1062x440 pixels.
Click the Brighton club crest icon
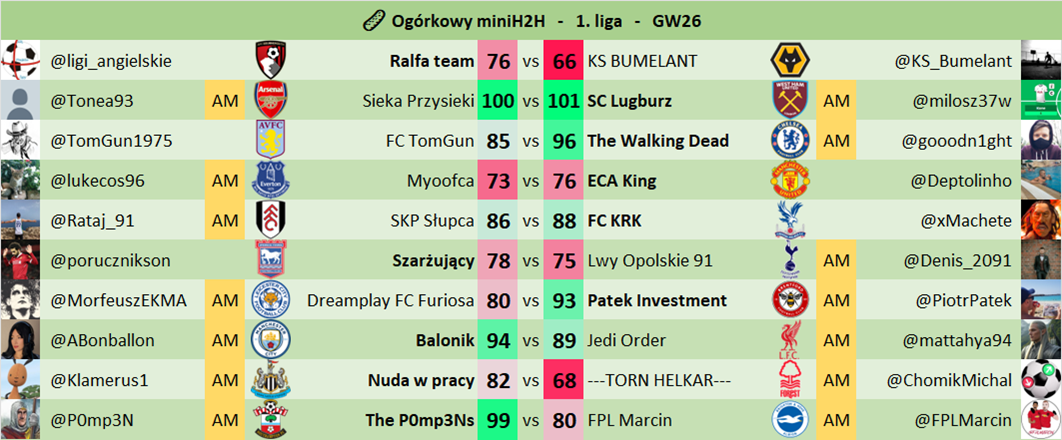(789, 420)
